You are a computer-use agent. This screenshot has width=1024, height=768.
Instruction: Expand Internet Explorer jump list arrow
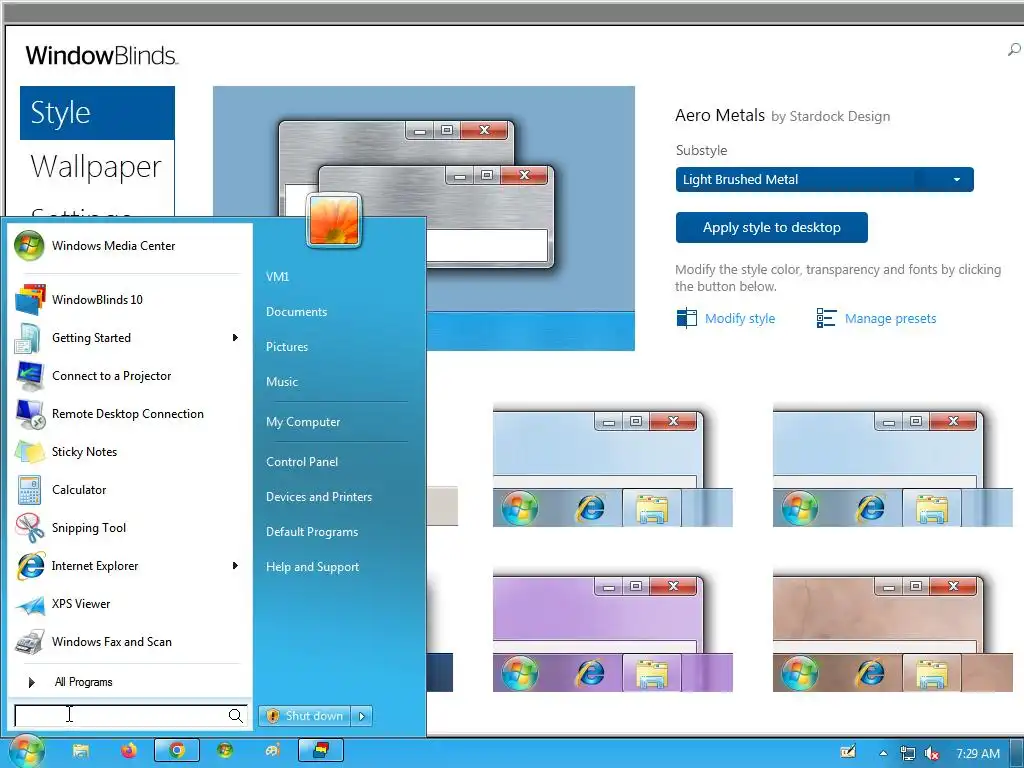pos(235,566)
